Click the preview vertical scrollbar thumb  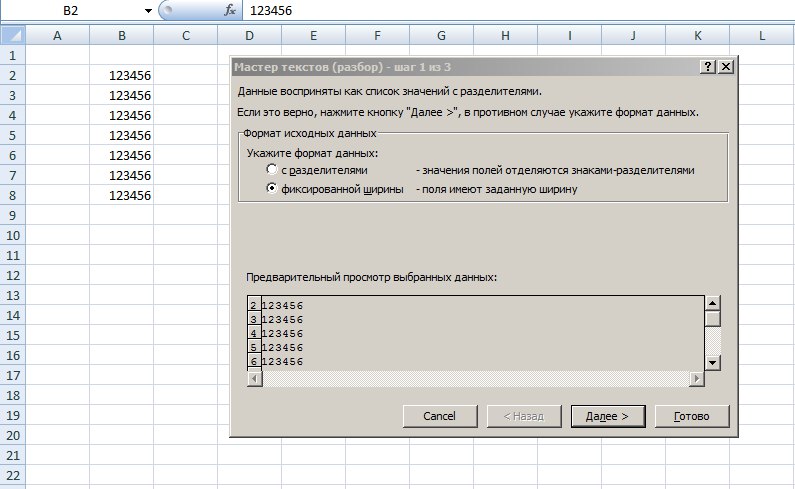(x=712, y=319)
